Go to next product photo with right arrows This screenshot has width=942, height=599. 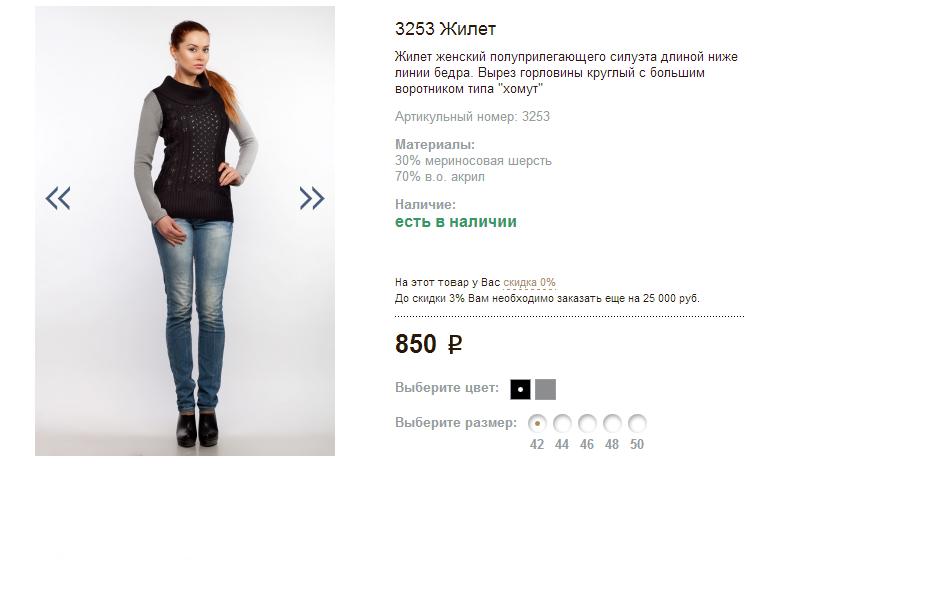tap(312, 198)
